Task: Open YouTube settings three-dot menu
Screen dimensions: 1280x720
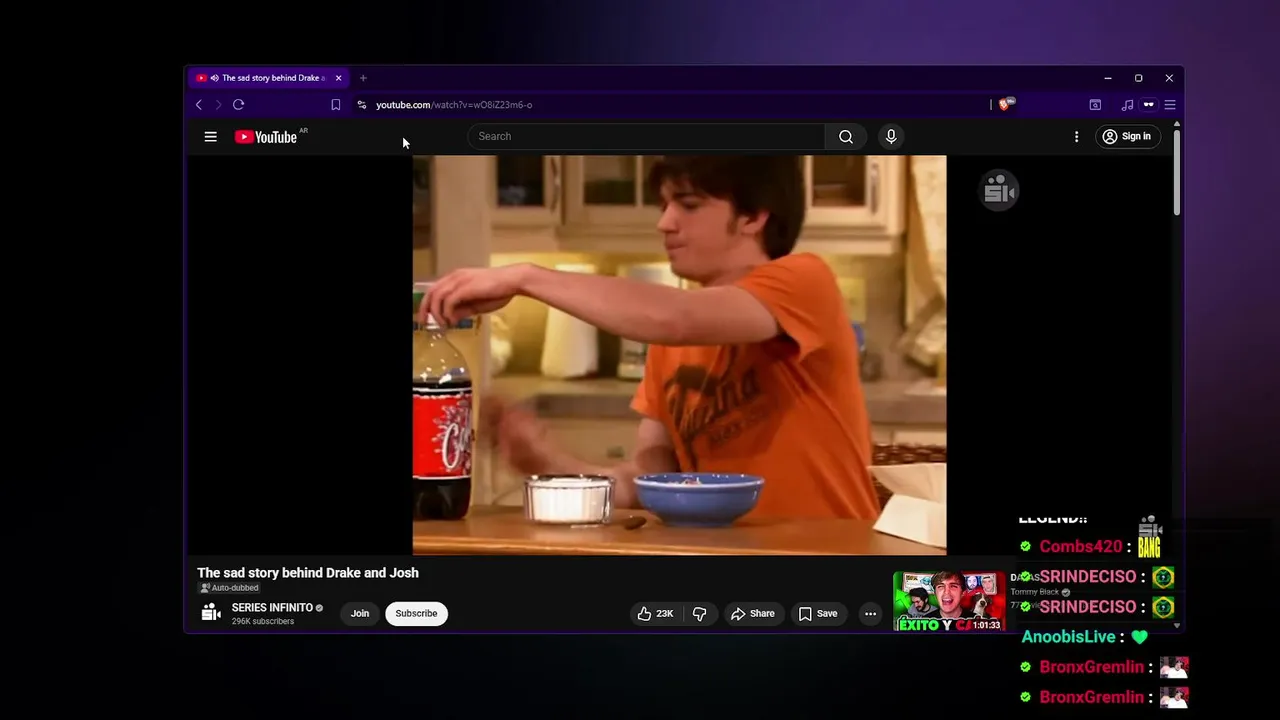Action: pyautogui.click(x=1076, y=137)
